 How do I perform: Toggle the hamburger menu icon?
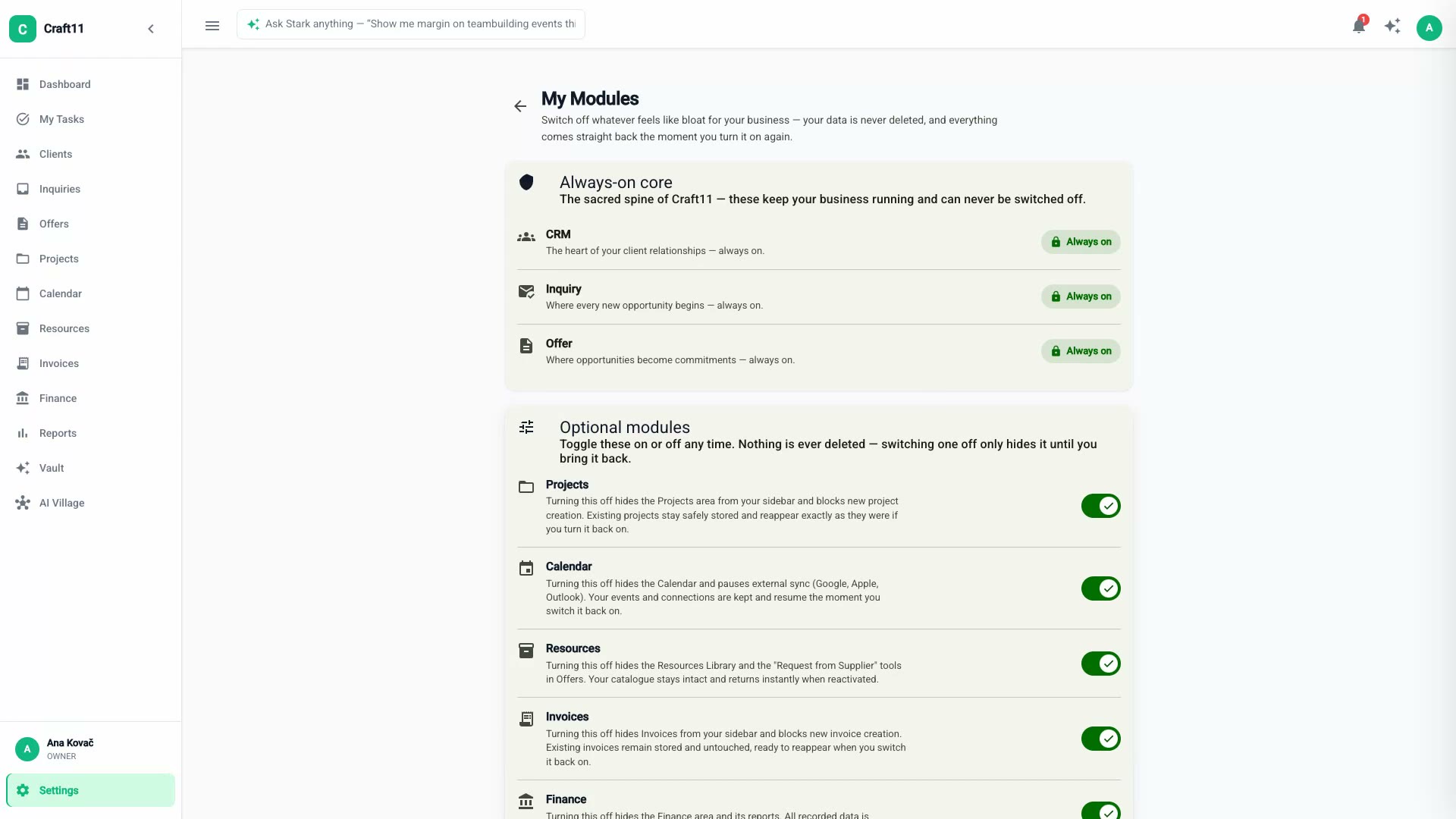pos(212,26)
